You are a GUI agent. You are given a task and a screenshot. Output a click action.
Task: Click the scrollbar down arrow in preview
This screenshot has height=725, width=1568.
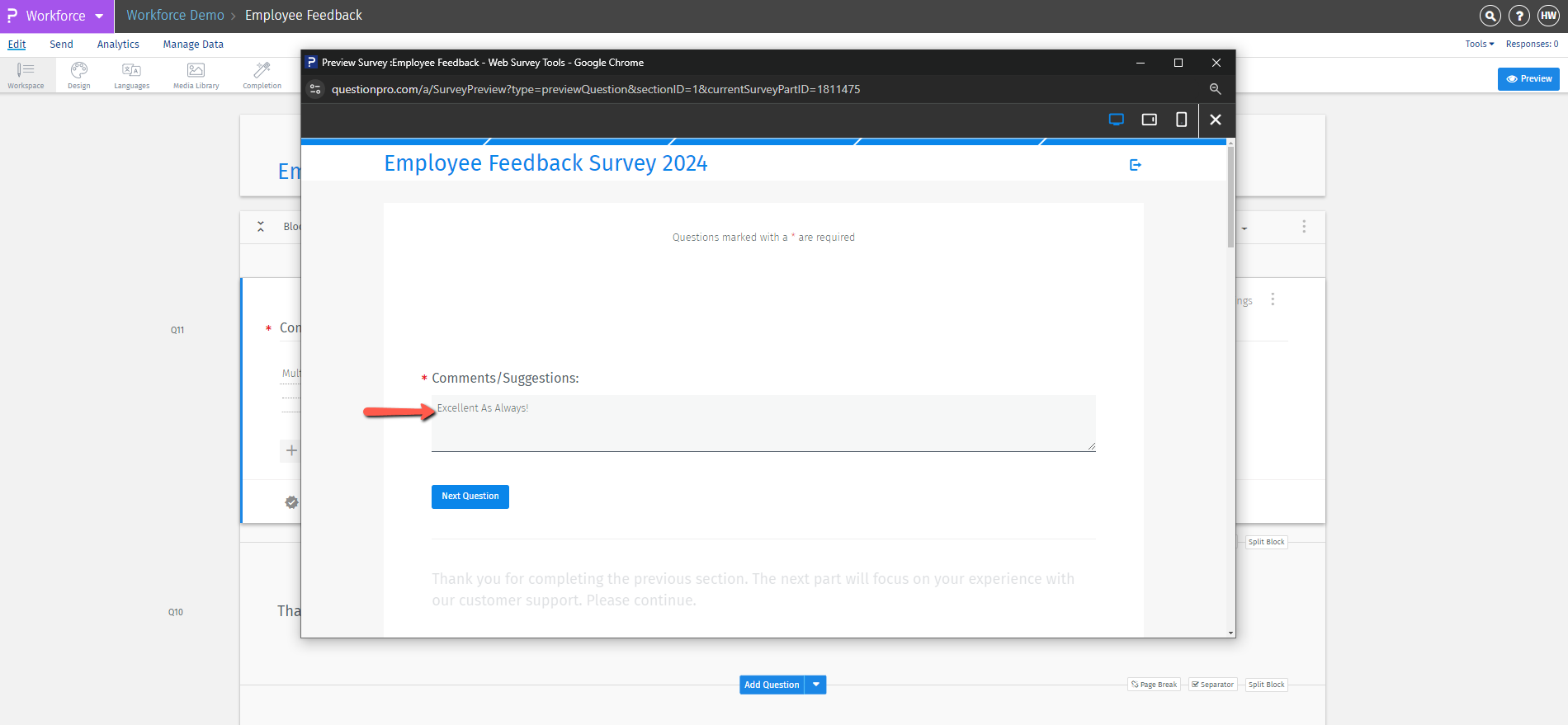click(x=1230, y=633)
